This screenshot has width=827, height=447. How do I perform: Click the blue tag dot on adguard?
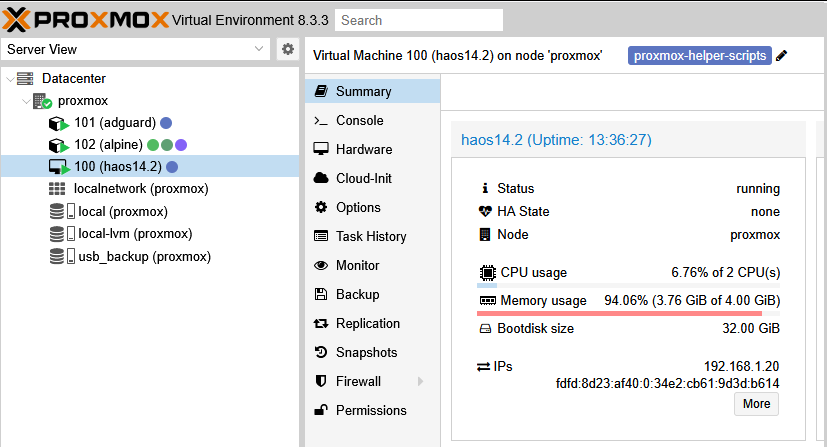tap(166, 123)
